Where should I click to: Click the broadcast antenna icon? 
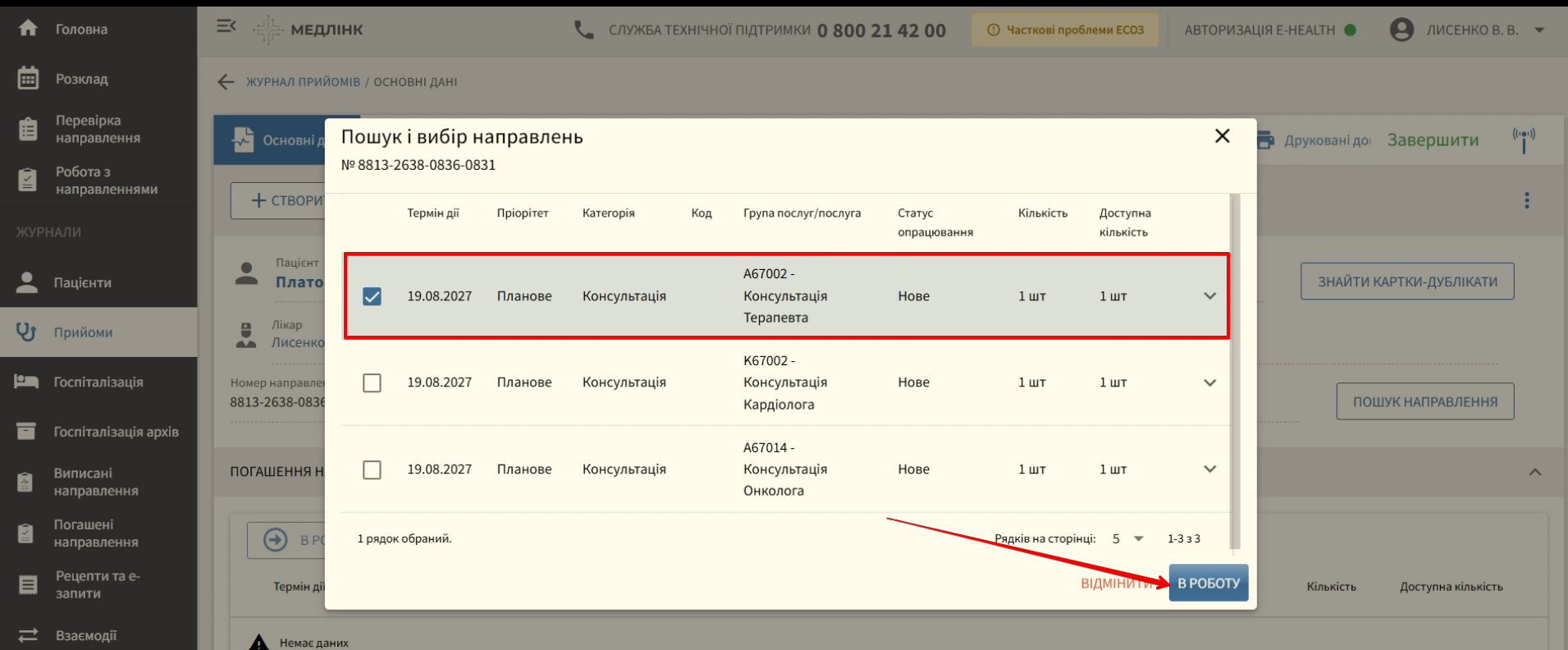(1524, 140)
